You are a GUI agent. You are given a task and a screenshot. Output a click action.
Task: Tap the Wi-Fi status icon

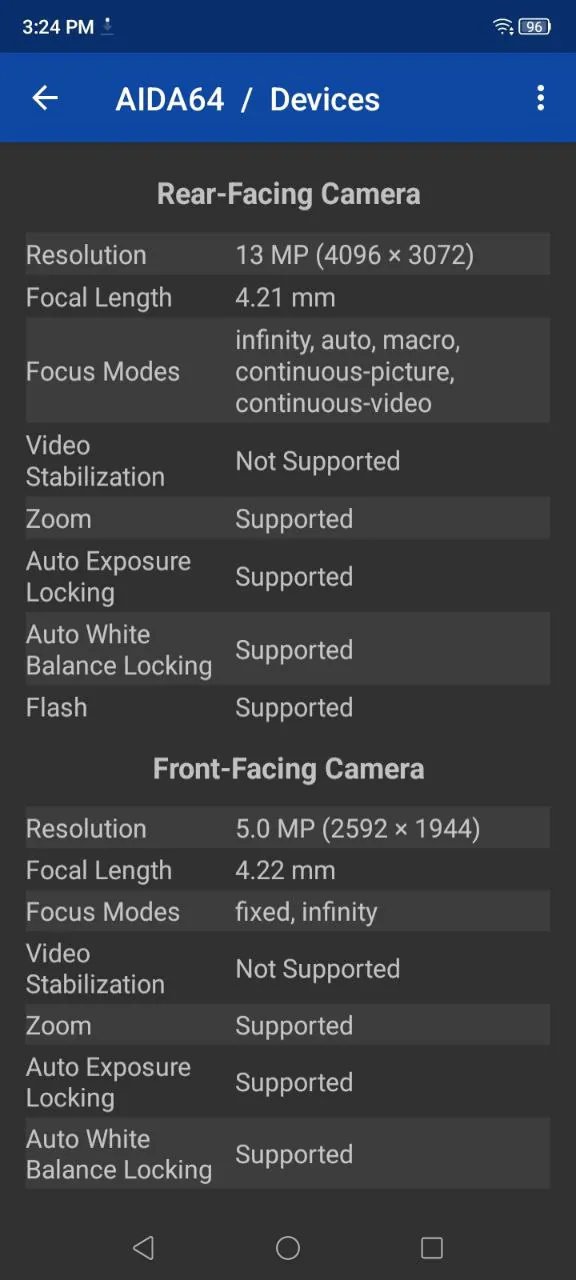[503, 27]
